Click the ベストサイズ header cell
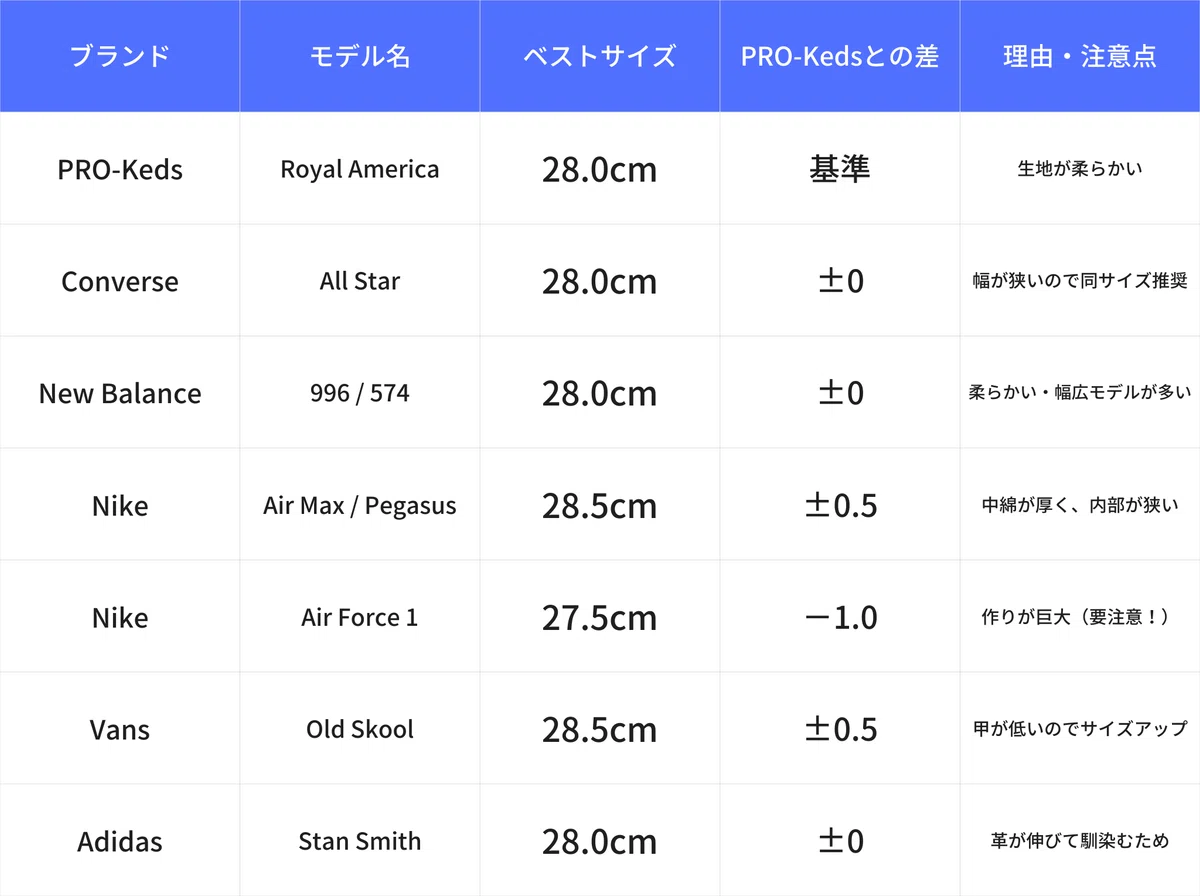 coord(600,56)
